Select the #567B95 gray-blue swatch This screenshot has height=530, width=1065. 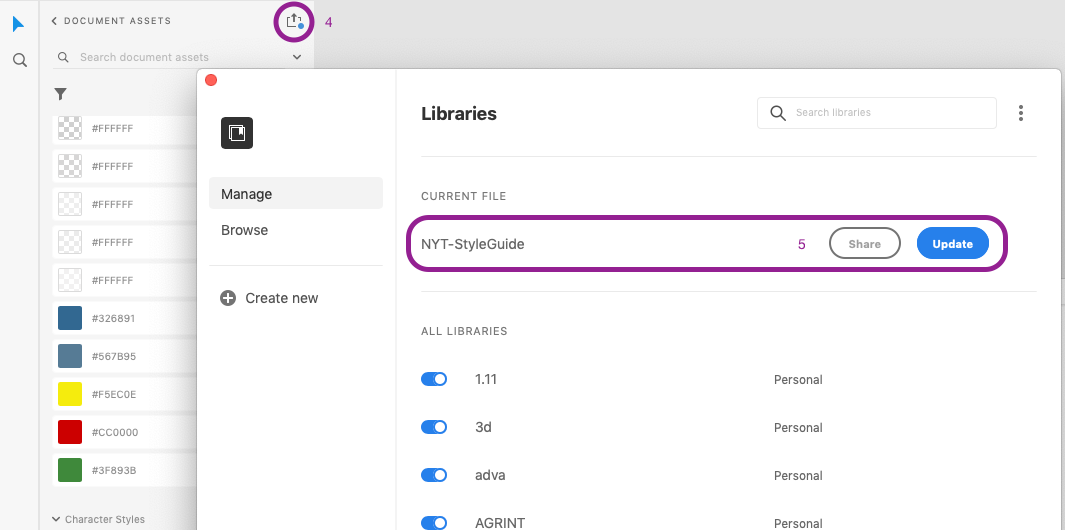70,356
